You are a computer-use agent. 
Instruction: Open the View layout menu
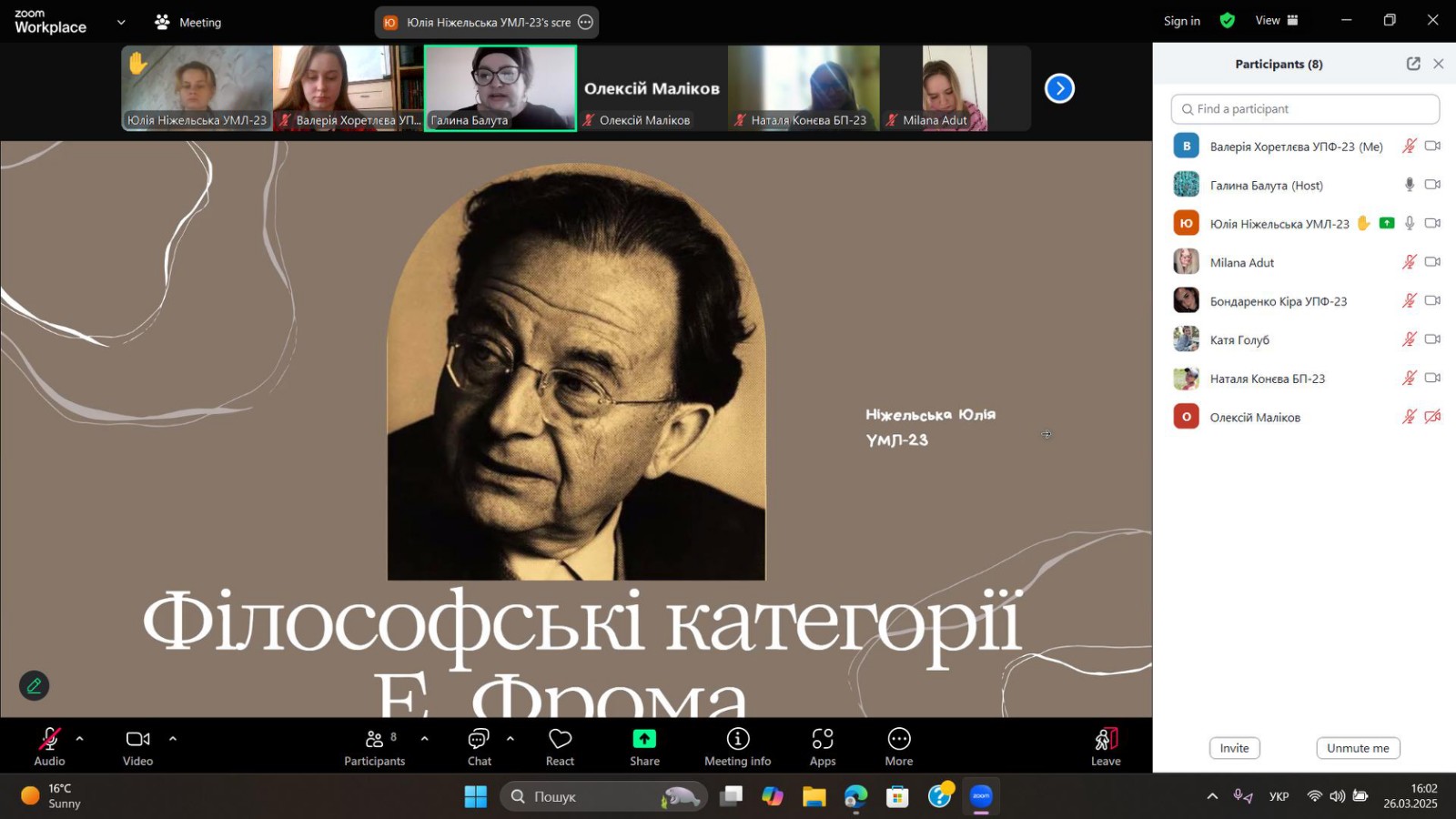[1277, 21]
